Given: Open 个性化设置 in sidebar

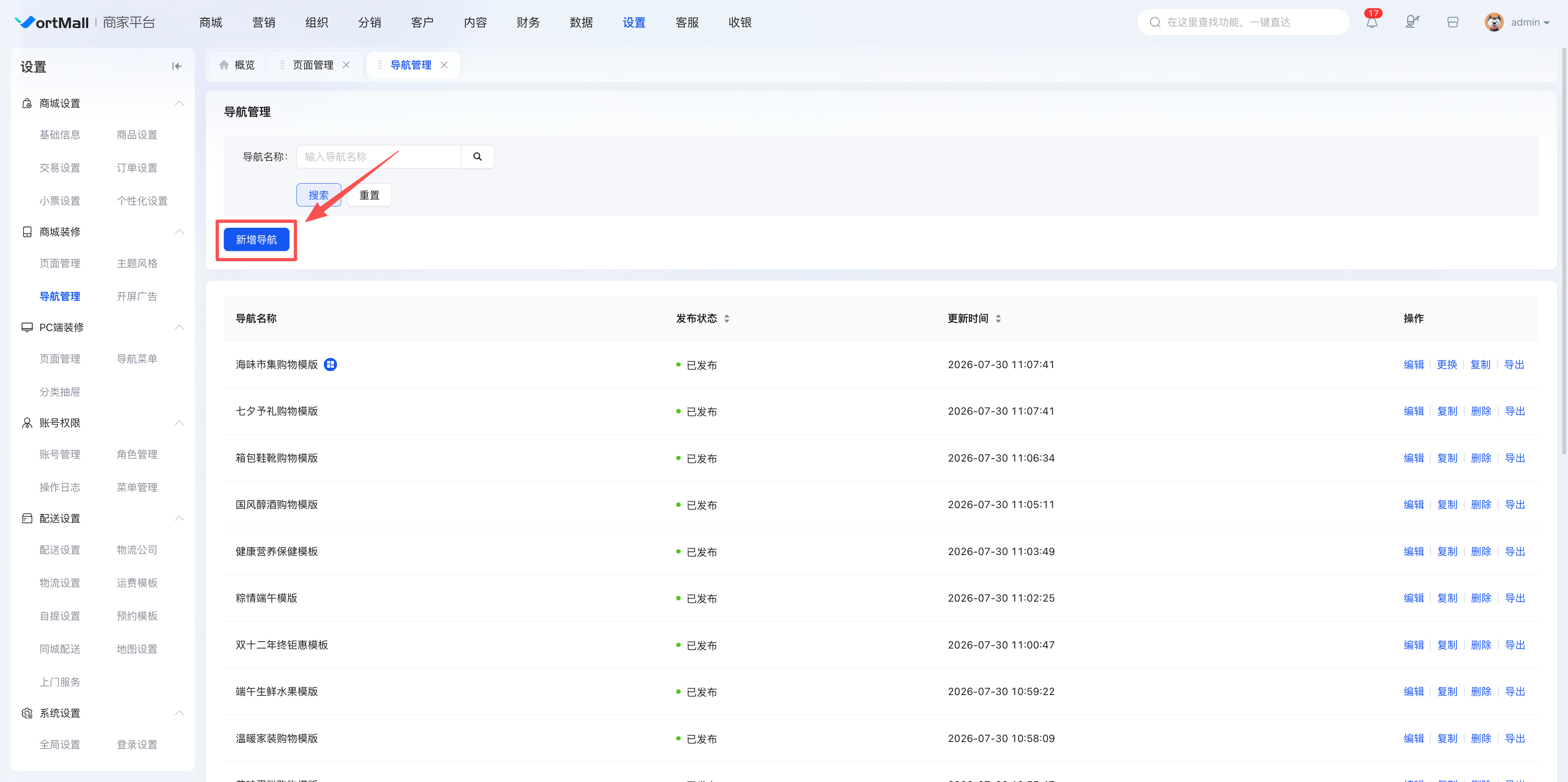Looking at the screenshot, I should pyautogui.click(x=142, y=201).
